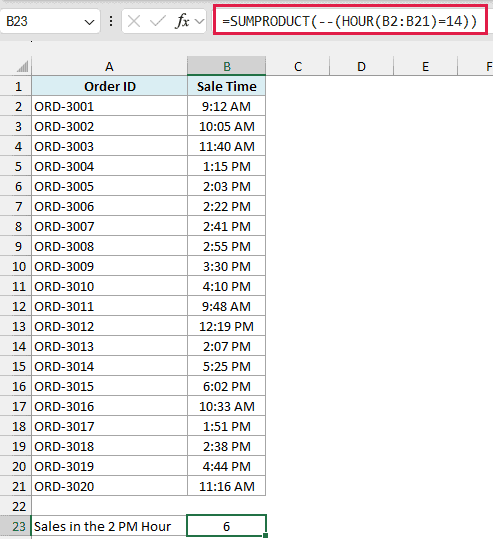Select cell ORD-3012

point(109,326)
